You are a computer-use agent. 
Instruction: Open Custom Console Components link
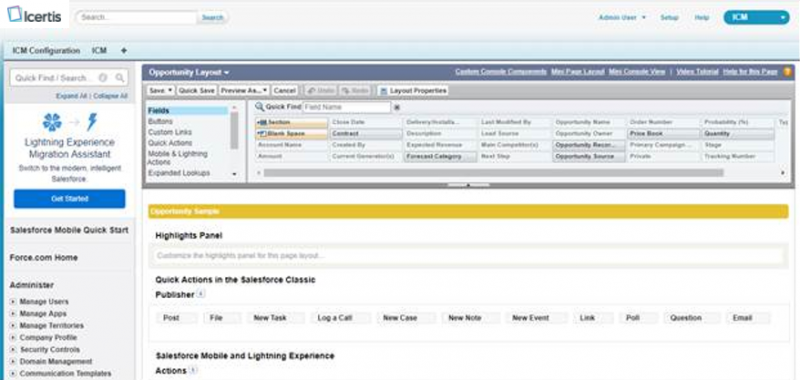(x=501, y=72)
